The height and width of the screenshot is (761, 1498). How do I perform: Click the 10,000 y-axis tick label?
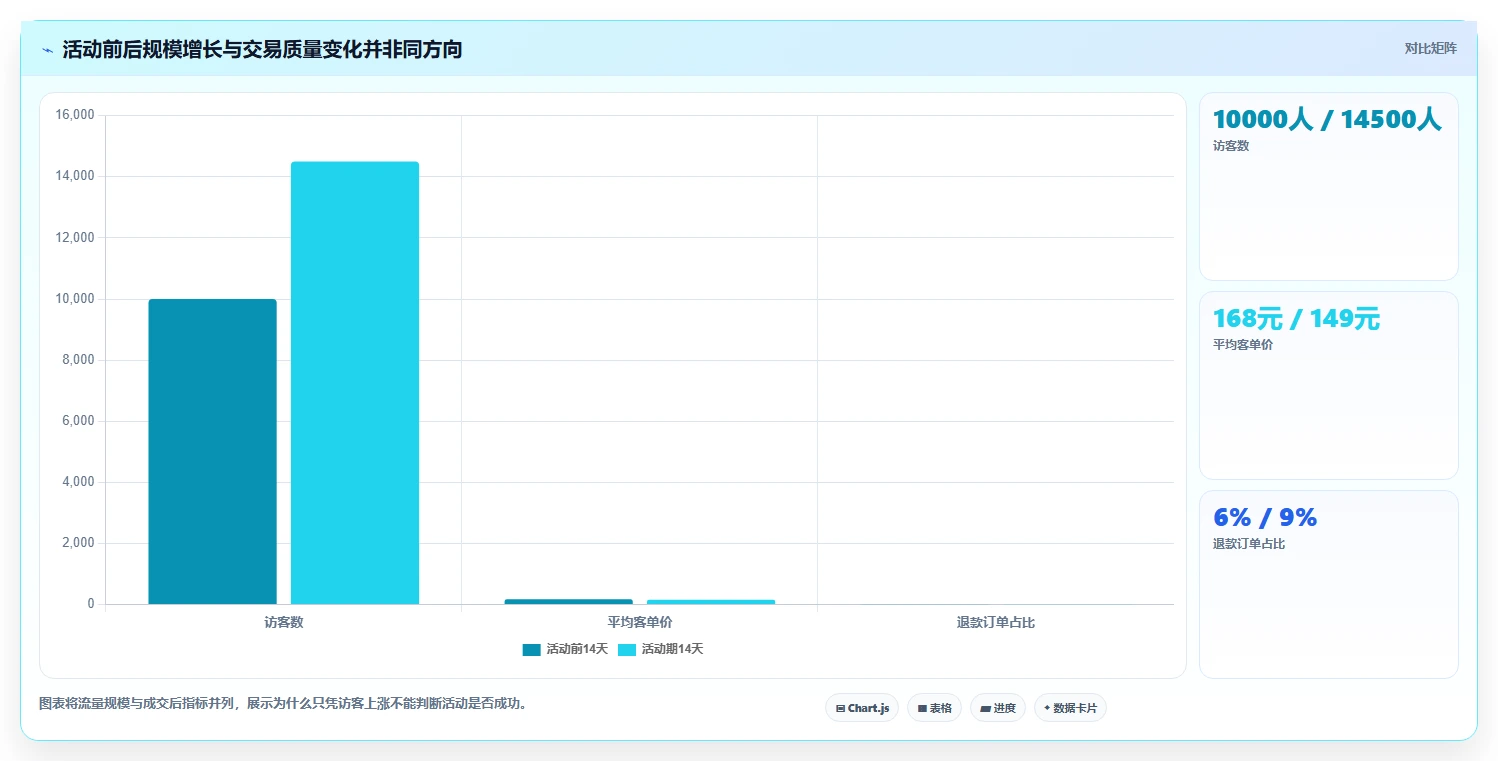point(74,299)
